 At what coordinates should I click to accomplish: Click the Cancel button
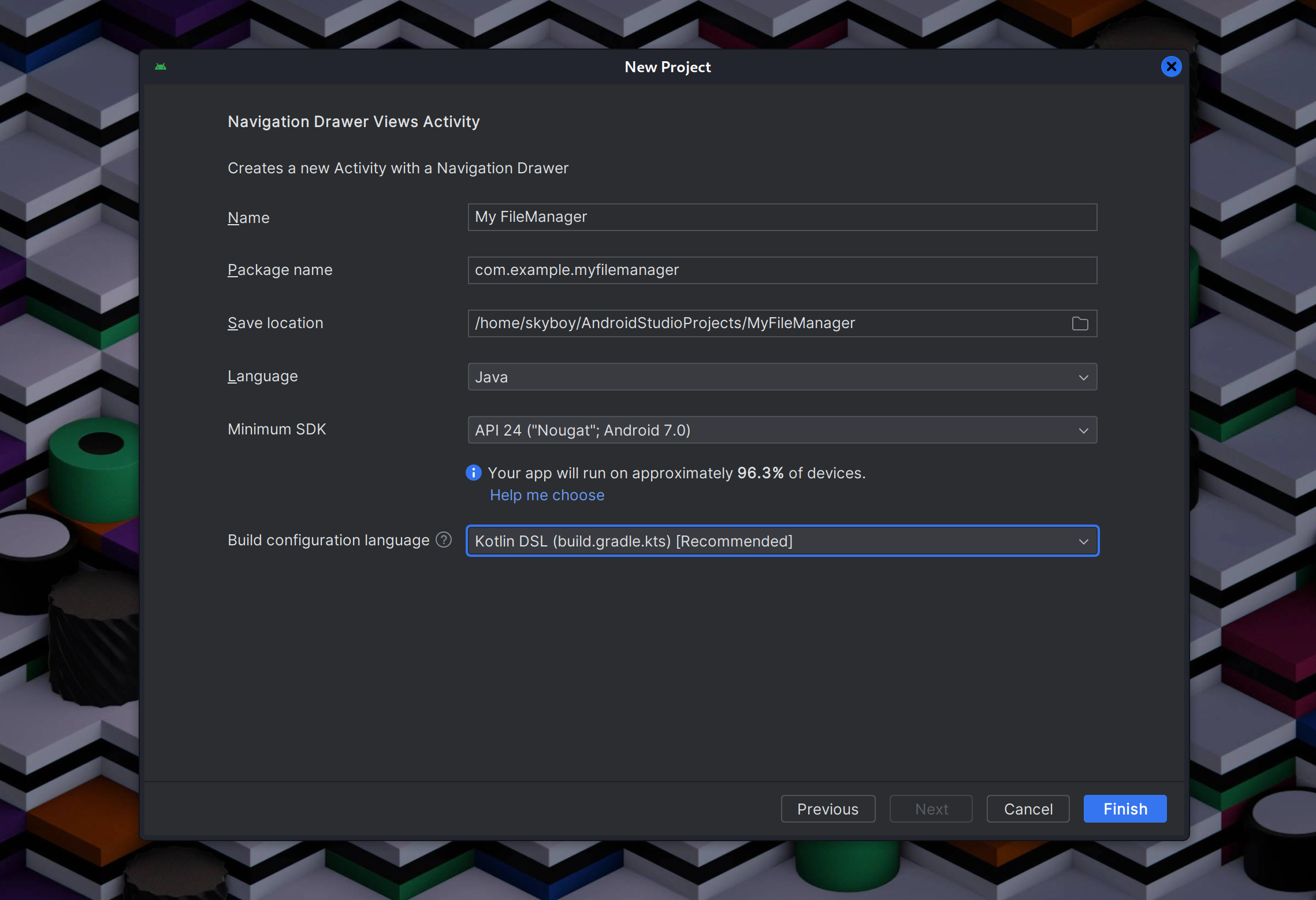[1028, 809]
